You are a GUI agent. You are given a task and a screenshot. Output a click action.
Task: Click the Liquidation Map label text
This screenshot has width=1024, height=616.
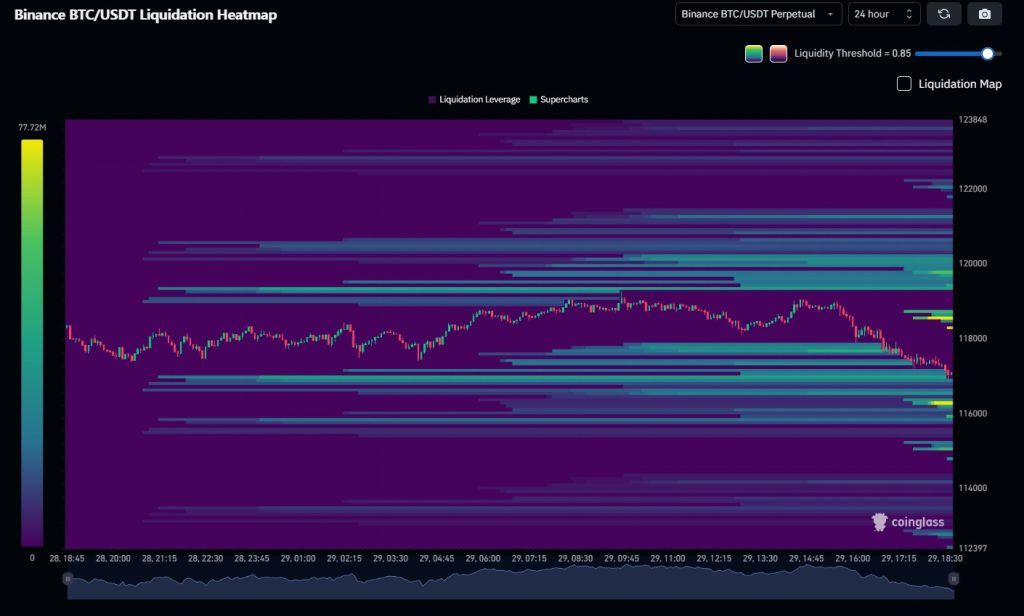point(958,84)
